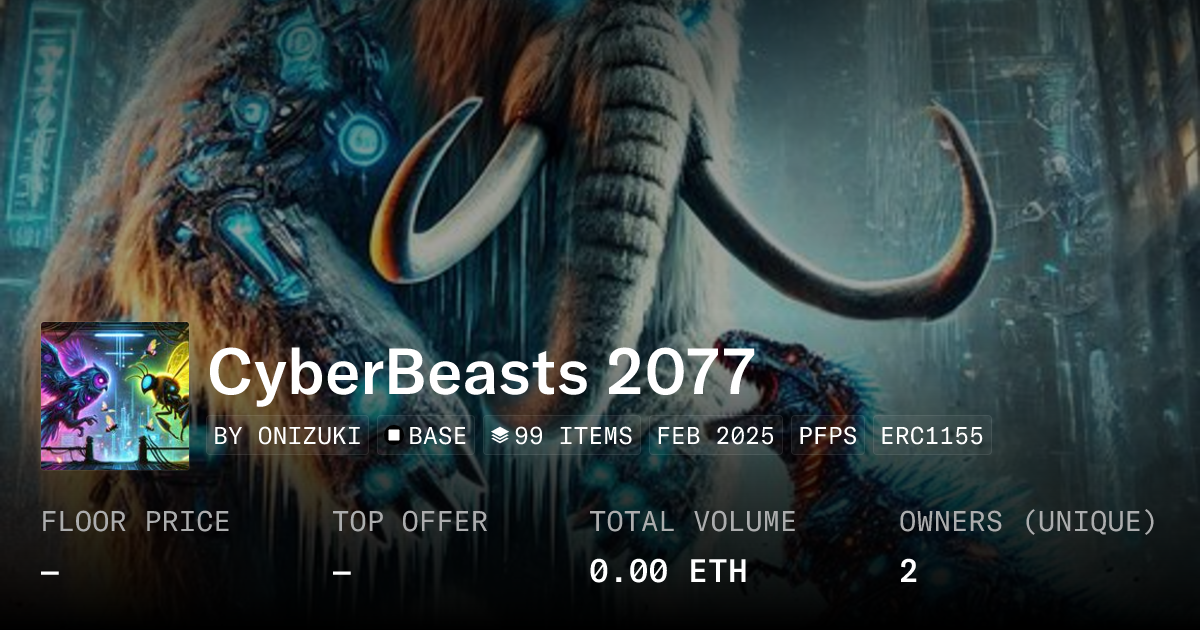Click the TOTAL VOLUME stat label
The width and height of the screenshot is (1200, 630).
[x=693, y=522]
